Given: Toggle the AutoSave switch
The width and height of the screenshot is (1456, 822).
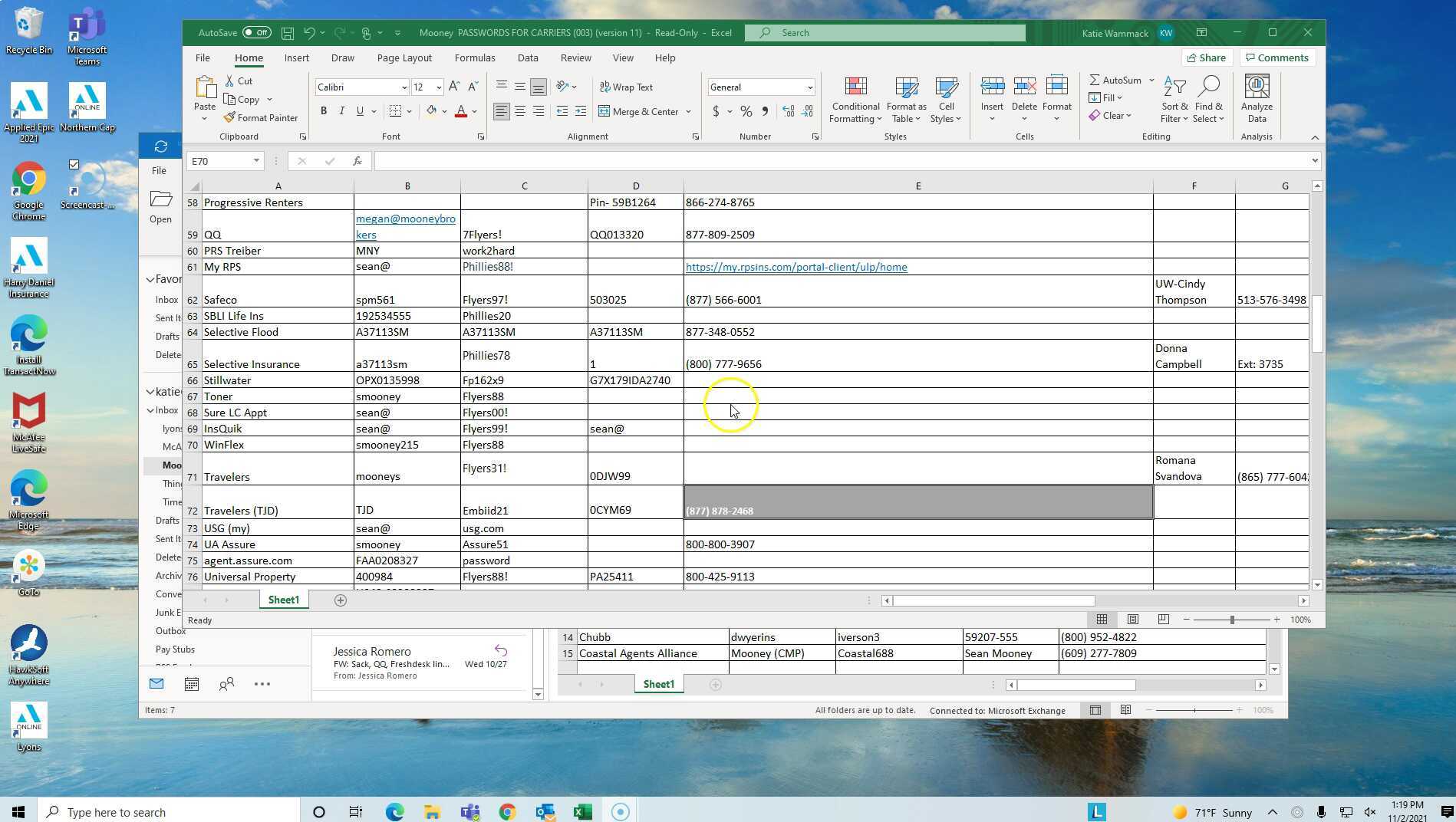Looking at the screenshot, I should tap(256, 33).
